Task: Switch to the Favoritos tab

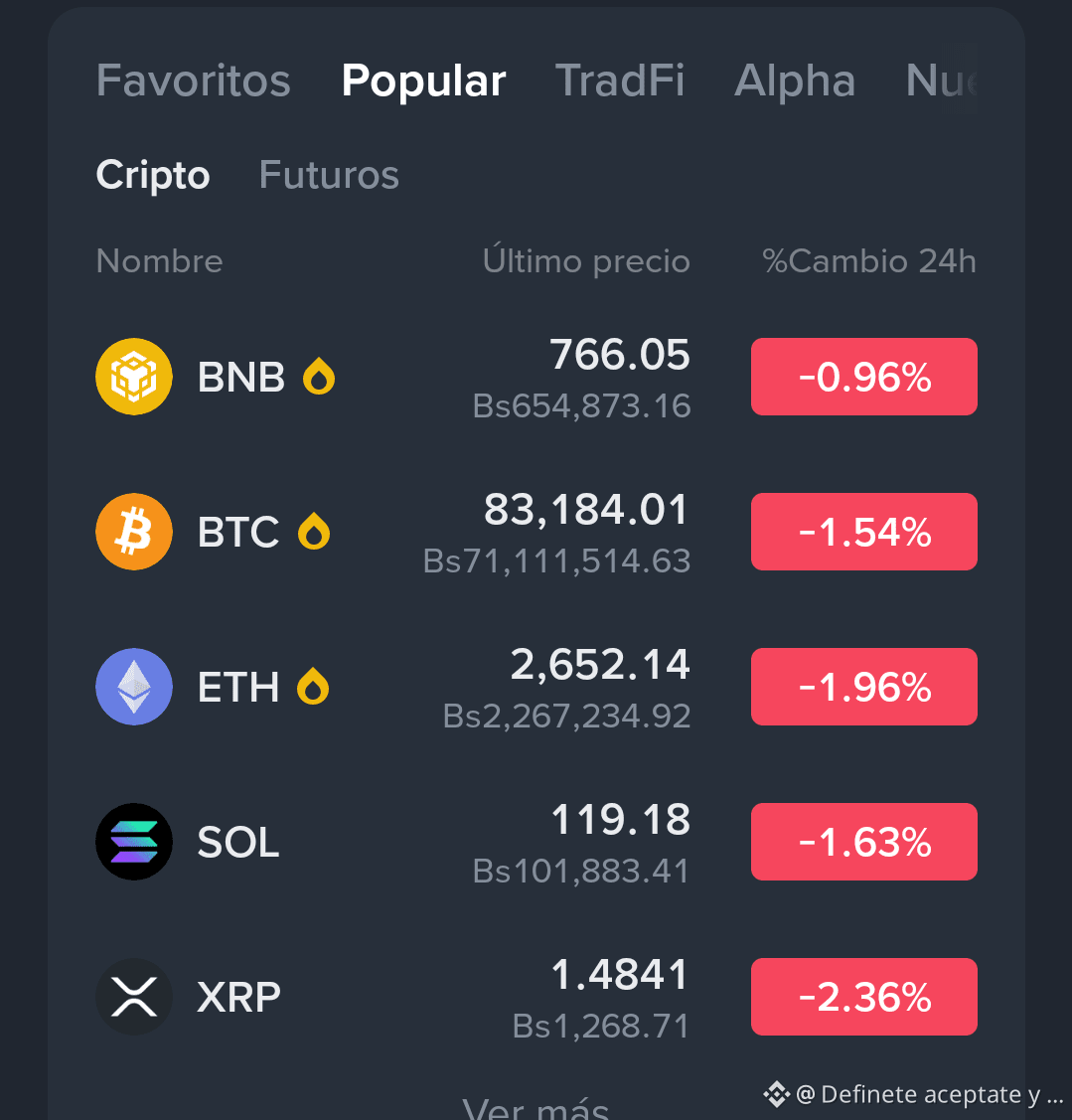Action: coord(194,80)
